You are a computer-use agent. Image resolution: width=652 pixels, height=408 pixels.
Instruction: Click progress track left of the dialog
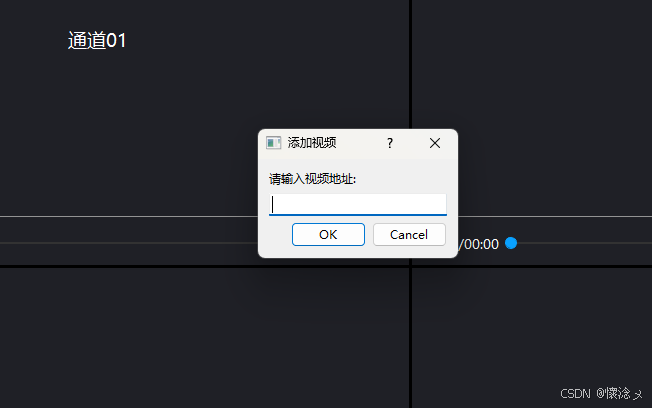pyautogui.click(x=129, y=243)
